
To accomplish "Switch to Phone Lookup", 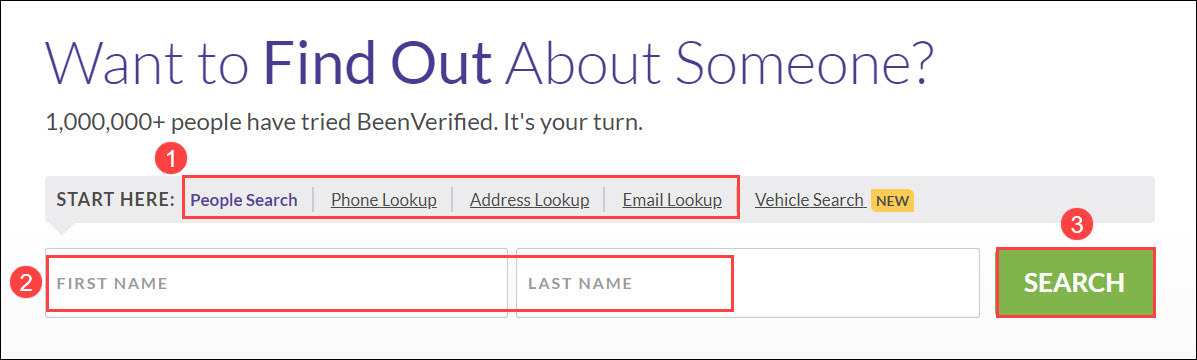I will pyautogui.click(x=383, y=201).
